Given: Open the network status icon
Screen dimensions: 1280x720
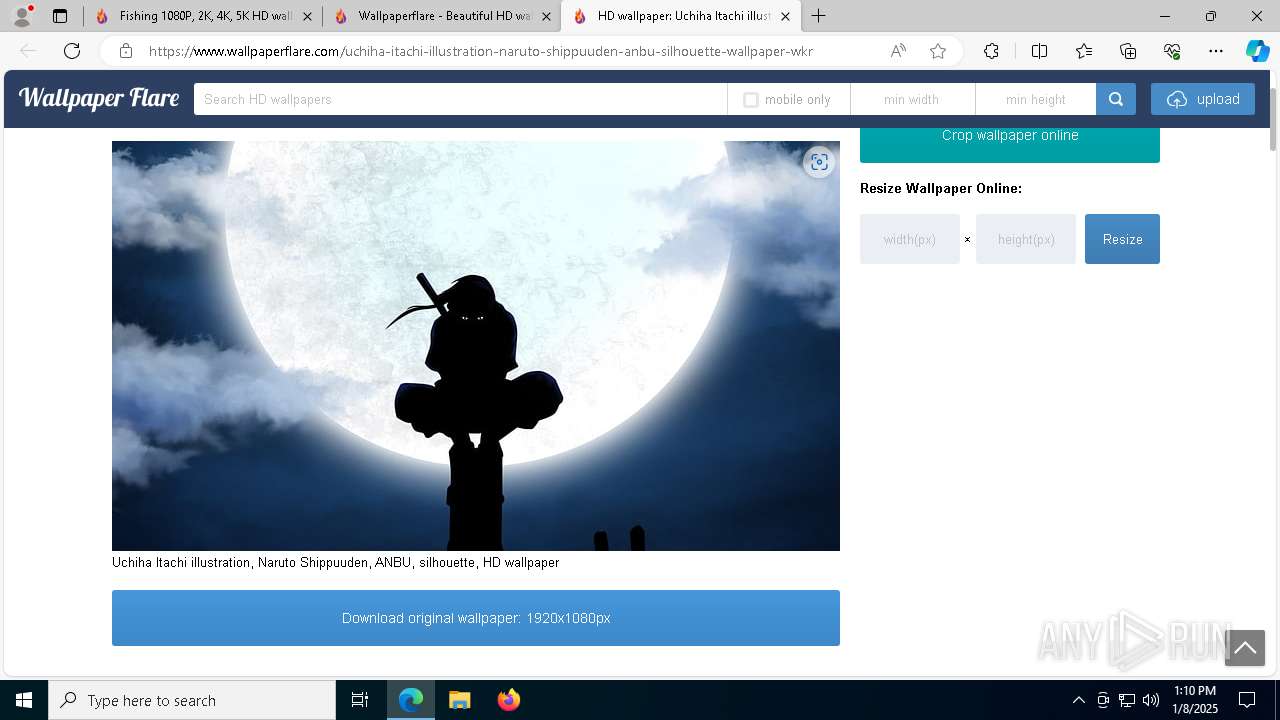Looking at the screenshot, I should (x=1127, y=700).
